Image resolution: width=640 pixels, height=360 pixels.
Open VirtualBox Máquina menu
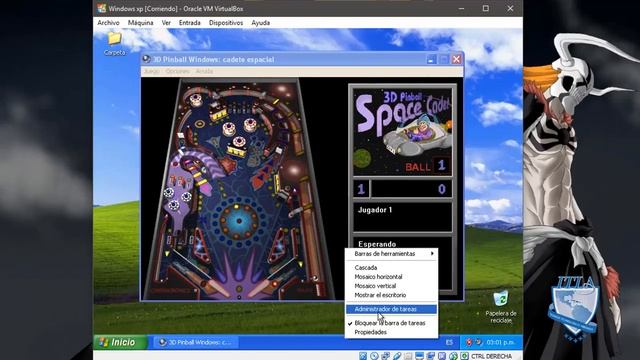(x=140, y=23)
